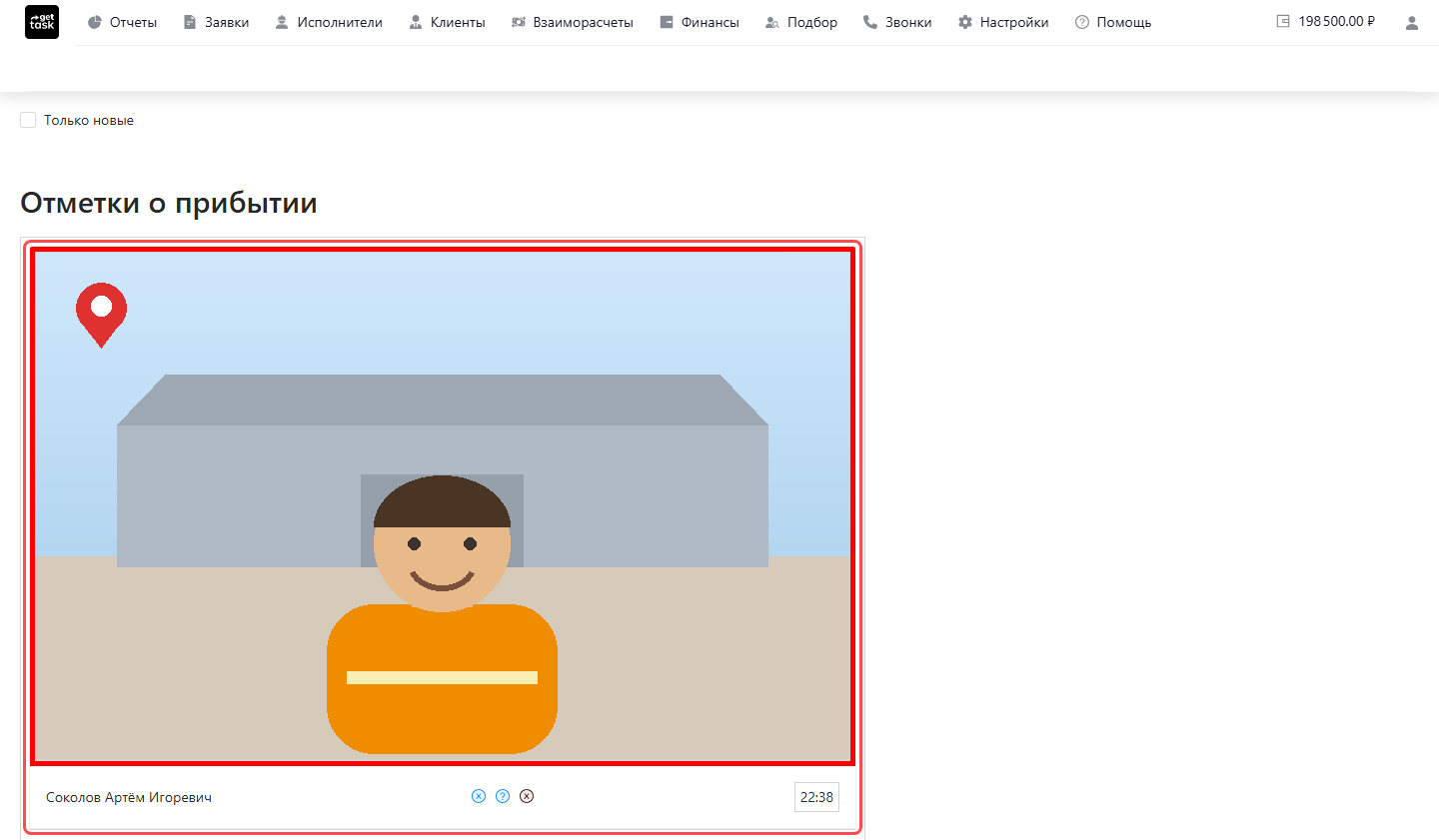Open the arrival photo of Соколов

pos(443,506)
